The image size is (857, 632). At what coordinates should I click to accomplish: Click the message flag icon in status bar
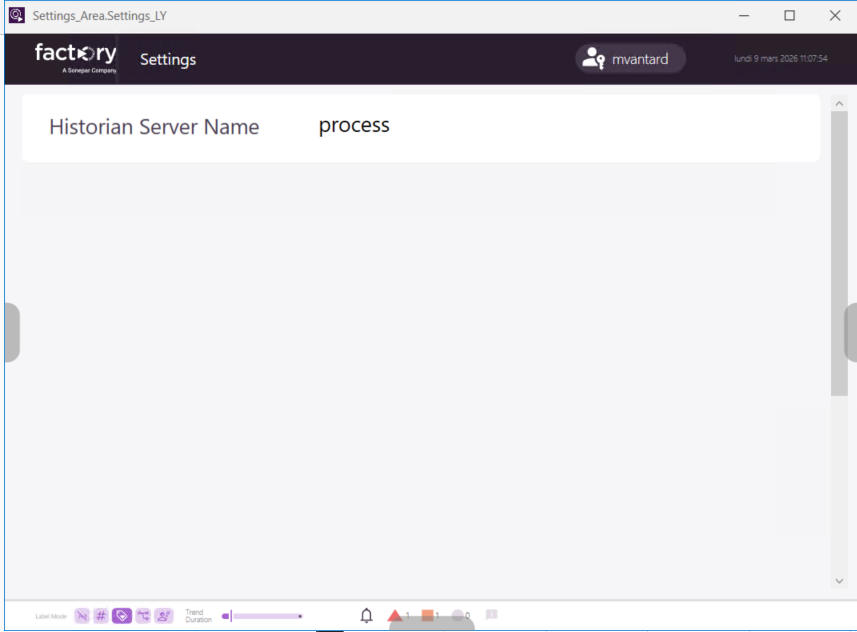pyautogui.click(x=491, y=615)
